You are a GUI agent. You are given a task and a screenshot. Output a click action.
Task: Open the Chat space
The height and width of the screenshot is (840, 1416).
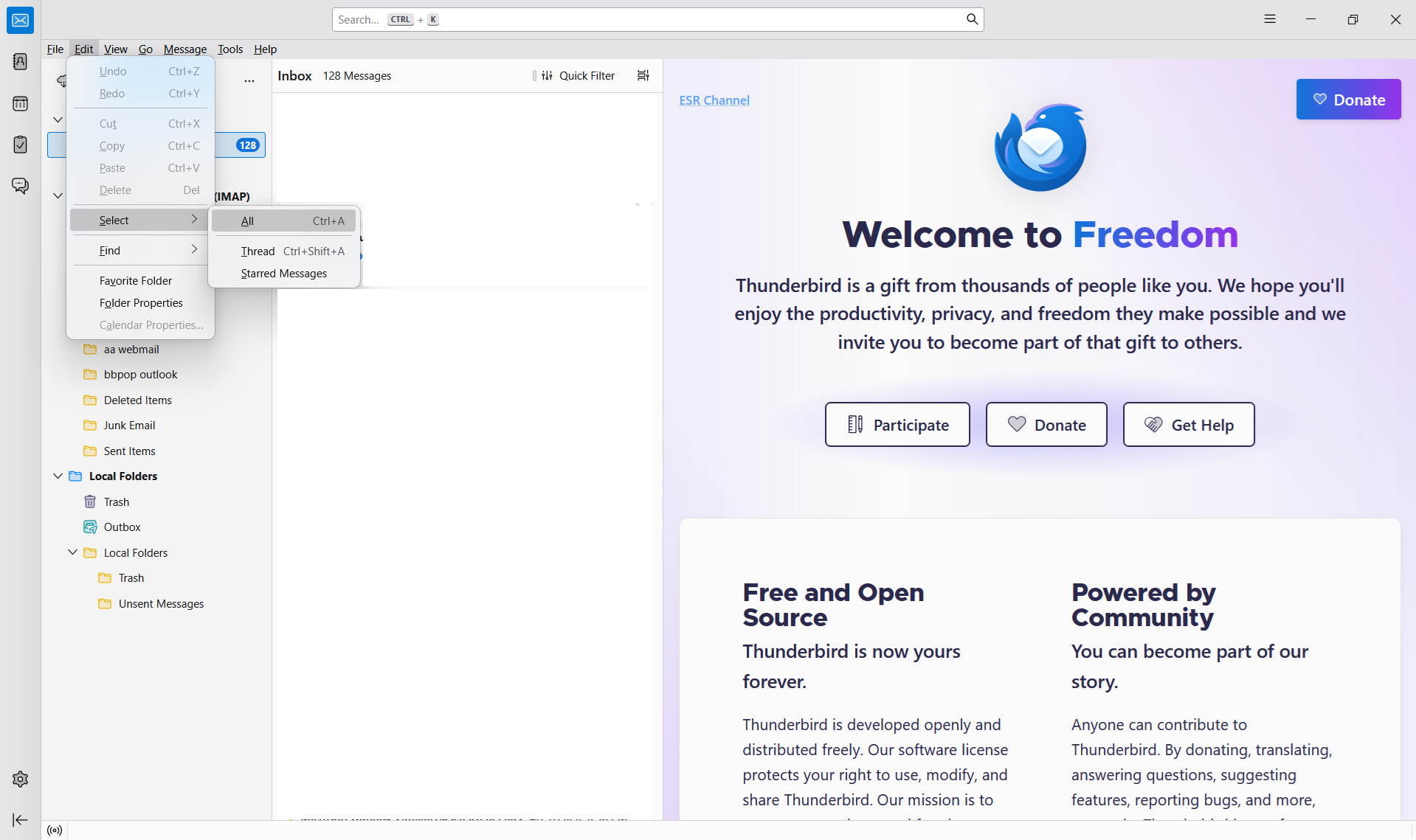click(20, 186)
